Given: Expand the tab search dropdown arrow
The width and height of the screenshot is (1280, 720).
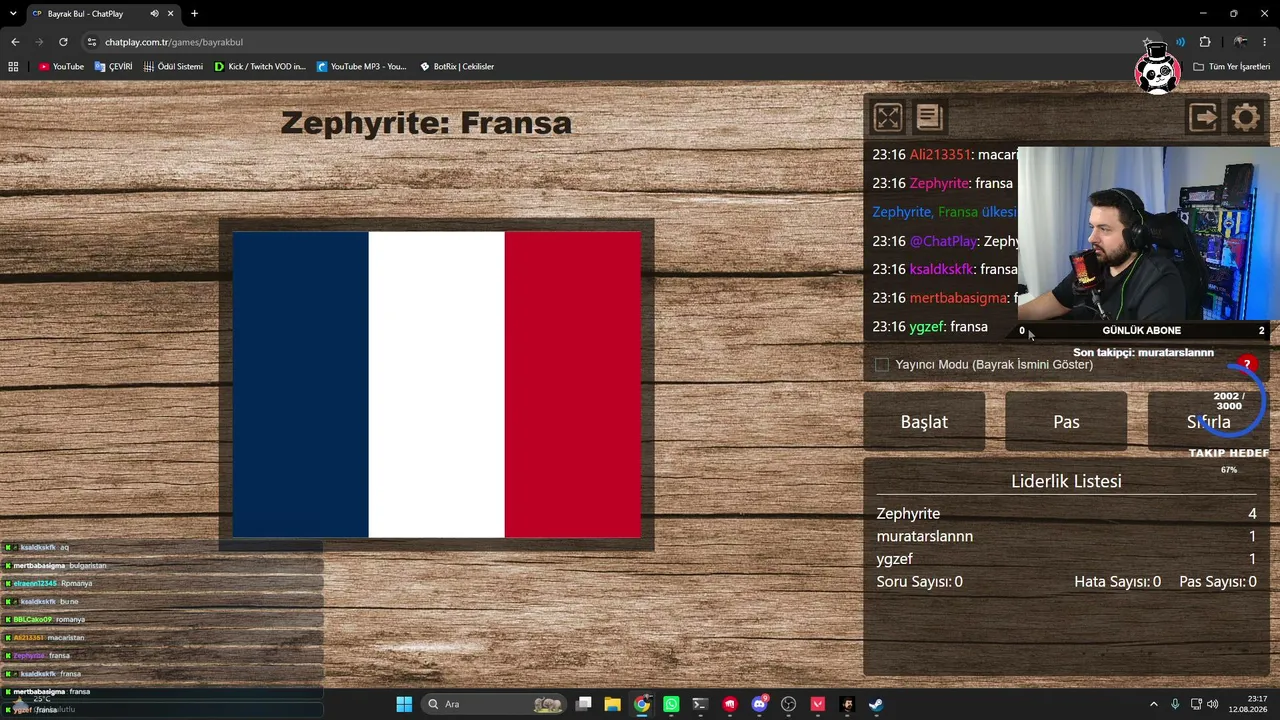Looking at the screenshot, I should pyautogui.click(x=13, y=14).
